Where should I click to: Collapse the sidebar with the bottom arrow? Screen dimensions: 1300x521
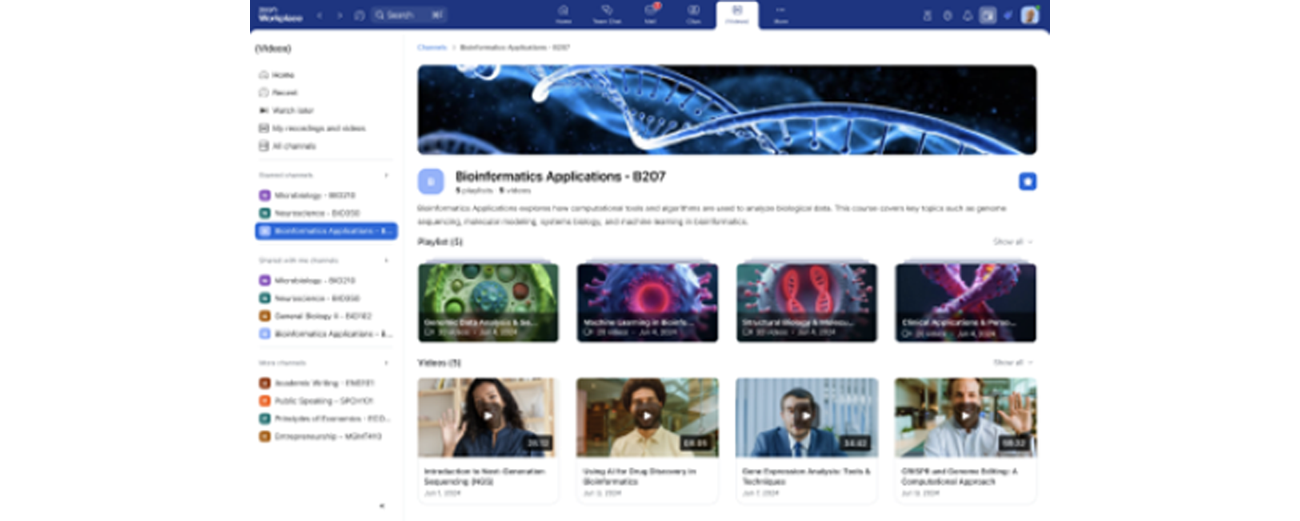click(382, 506)
